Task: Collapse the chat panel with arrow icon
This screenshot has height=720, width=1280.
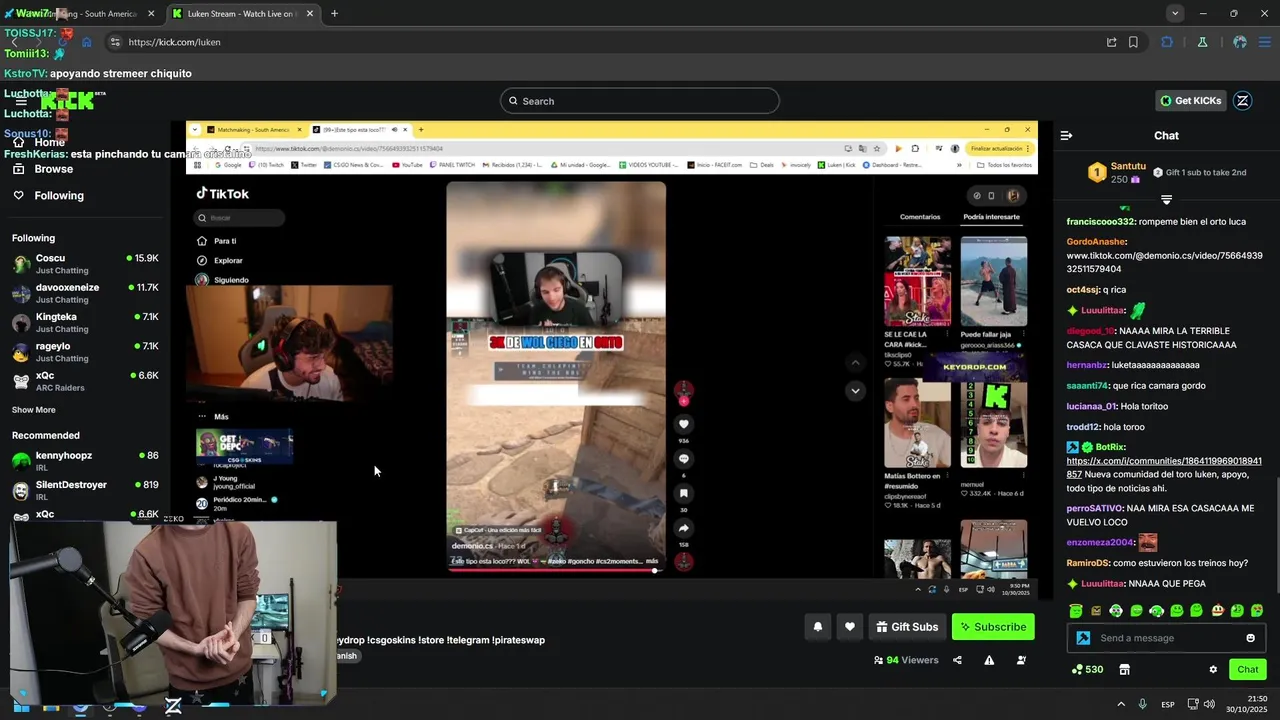Action: (1066, 135)
